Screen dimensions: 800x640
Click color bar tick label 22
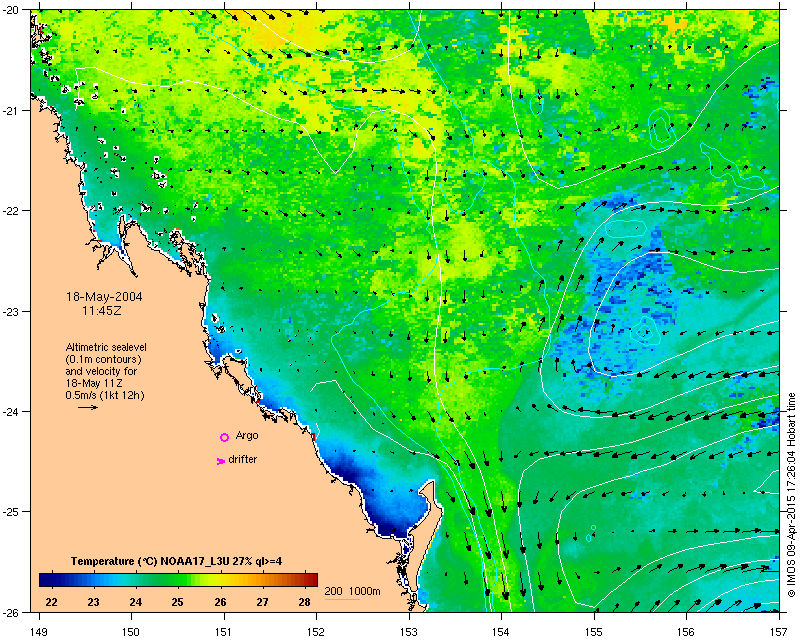click(51, 602)
